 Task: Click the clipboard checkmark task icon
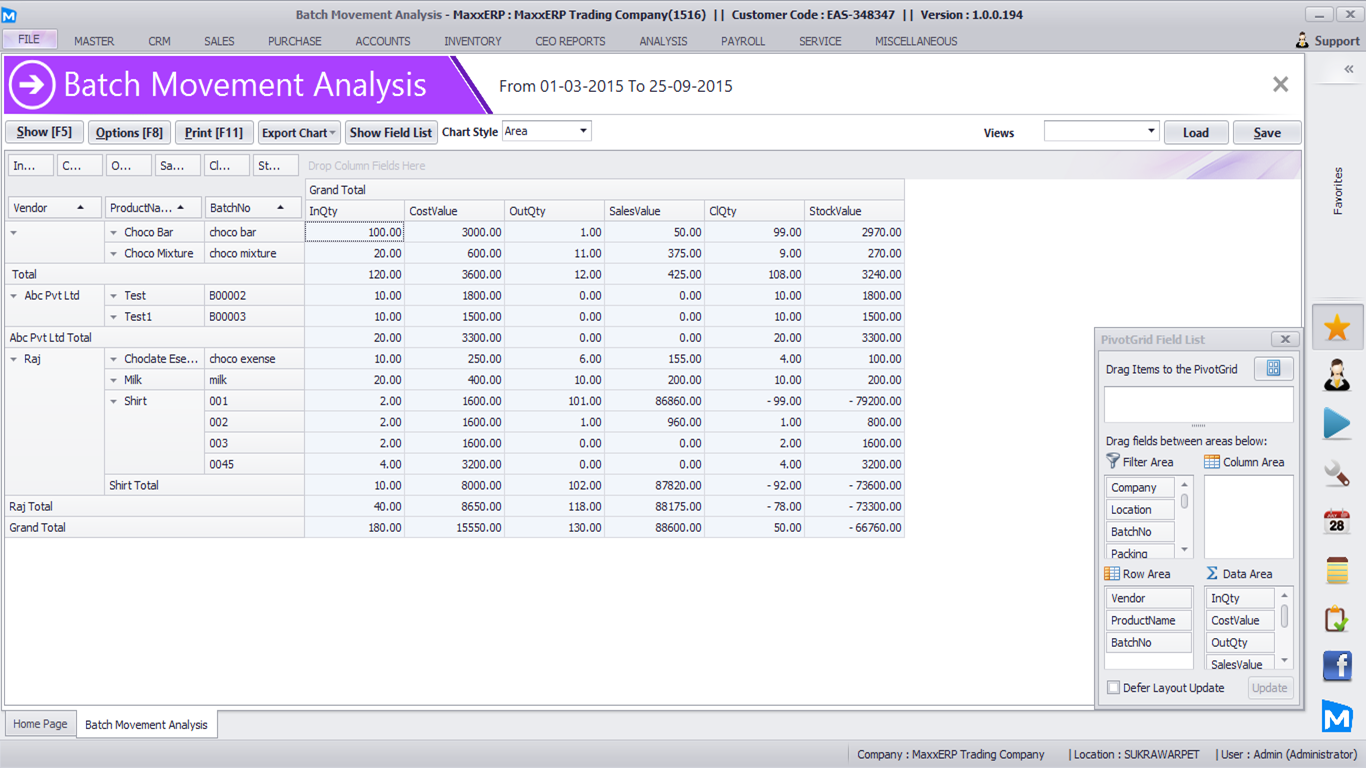click(1337, 619)
